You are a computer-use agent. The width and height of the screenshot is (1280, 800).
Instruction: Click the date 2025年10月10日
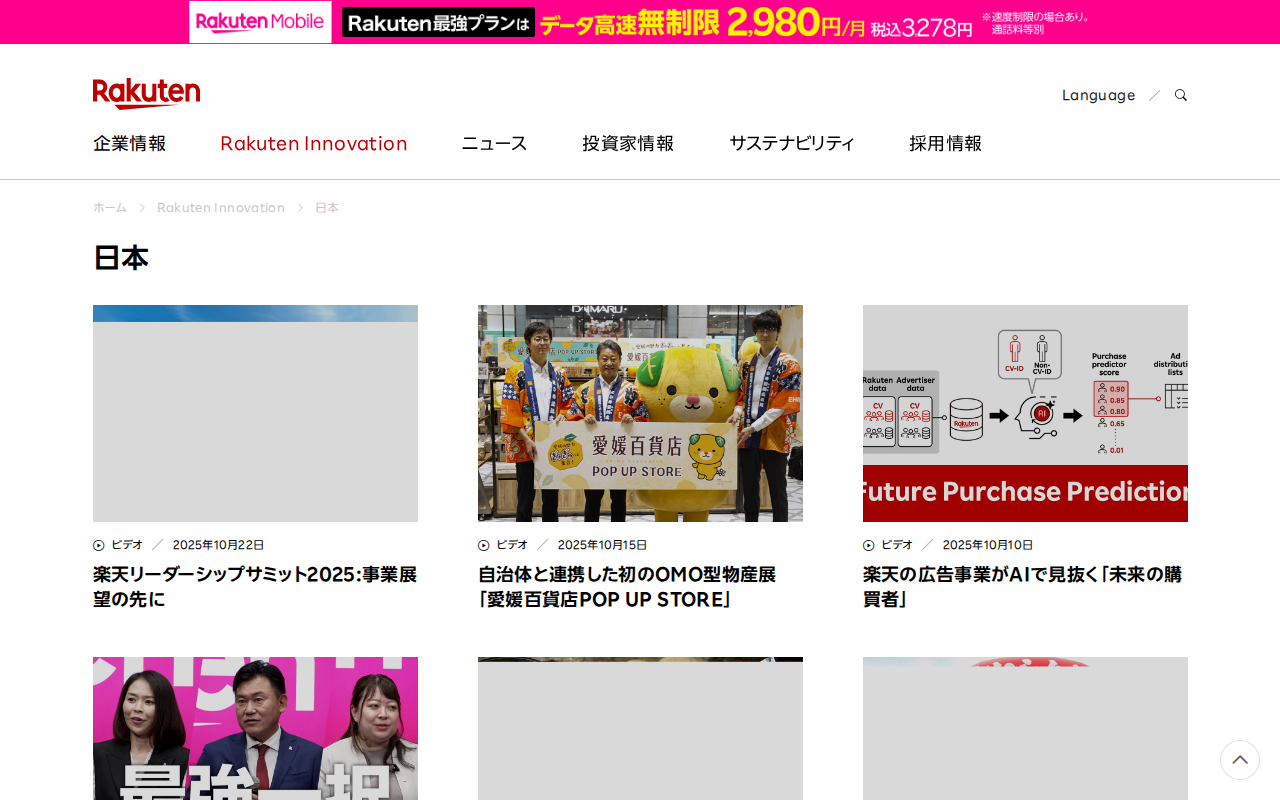click(x=988, y=545)
